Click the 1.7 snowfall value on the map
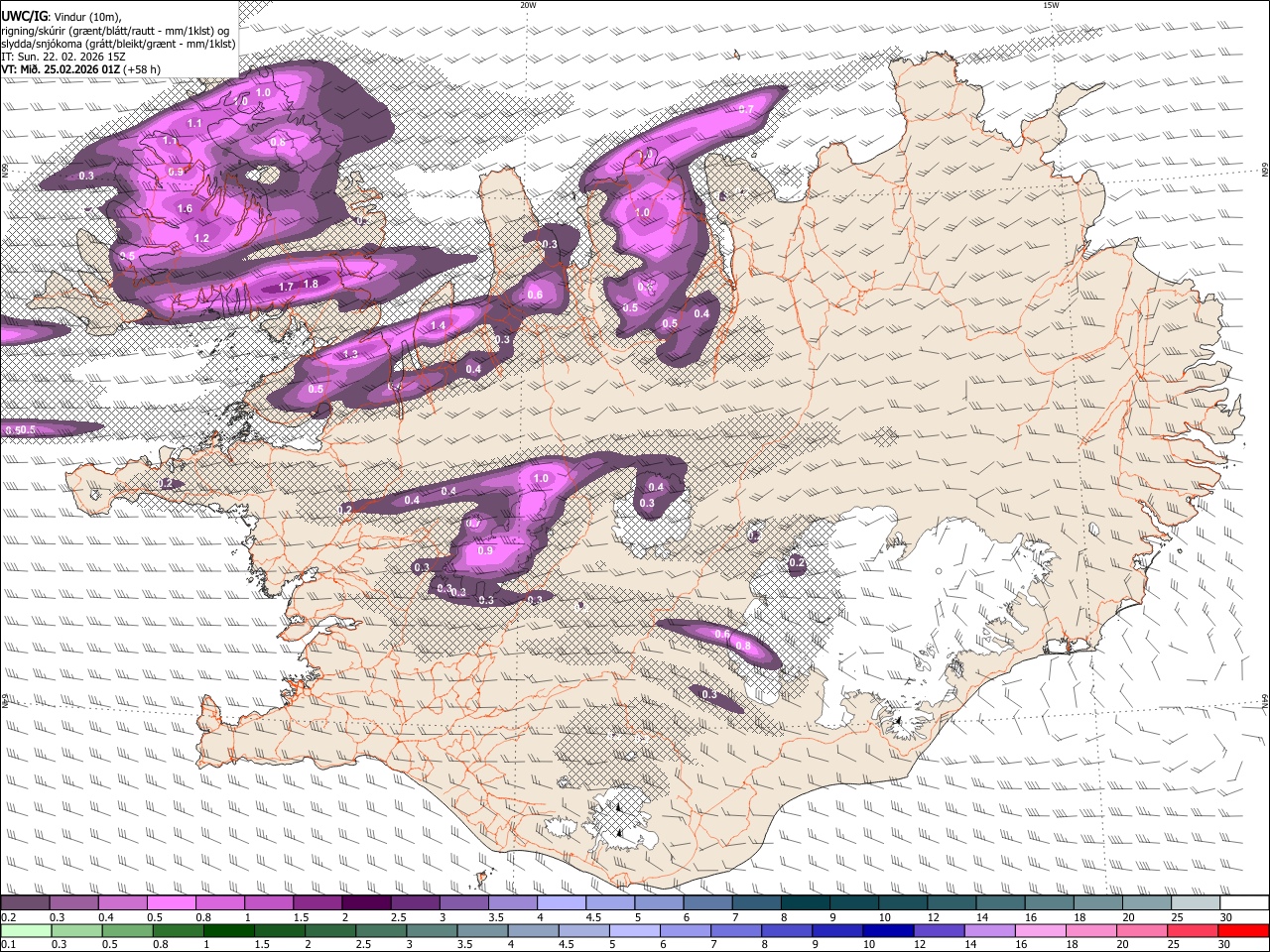This screenshot has height=952, width=1270. point(287,287)
